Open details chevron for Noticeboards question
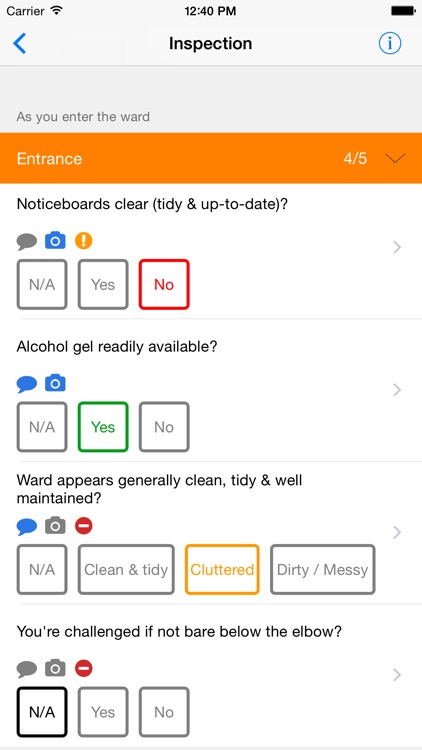The width and height of the screenshot is (422, 750). [397, 247]
